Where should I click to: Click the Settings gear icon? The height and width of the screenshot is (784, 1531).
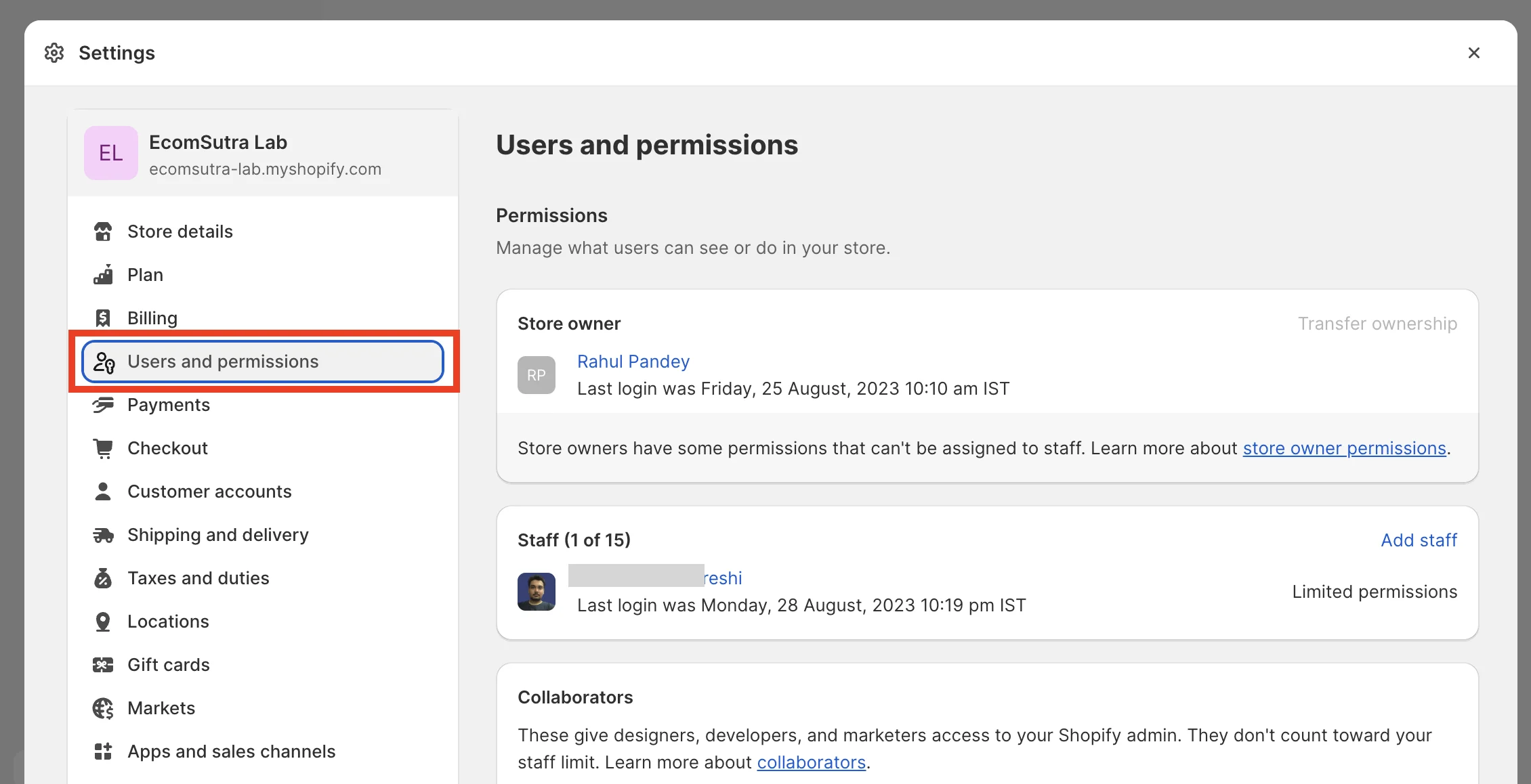click(54, 53)
